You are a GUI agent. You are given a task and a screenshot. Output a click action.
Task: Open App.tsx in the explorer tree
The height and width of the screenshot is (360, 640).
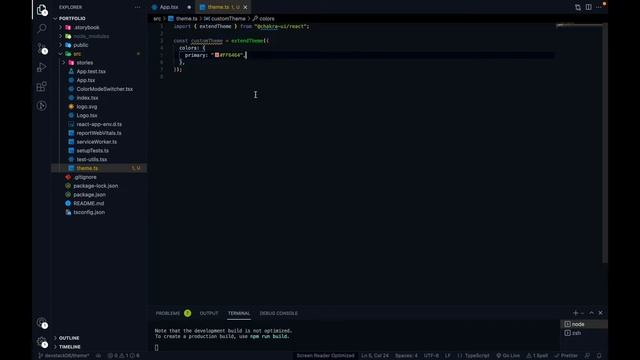(86, 80)
